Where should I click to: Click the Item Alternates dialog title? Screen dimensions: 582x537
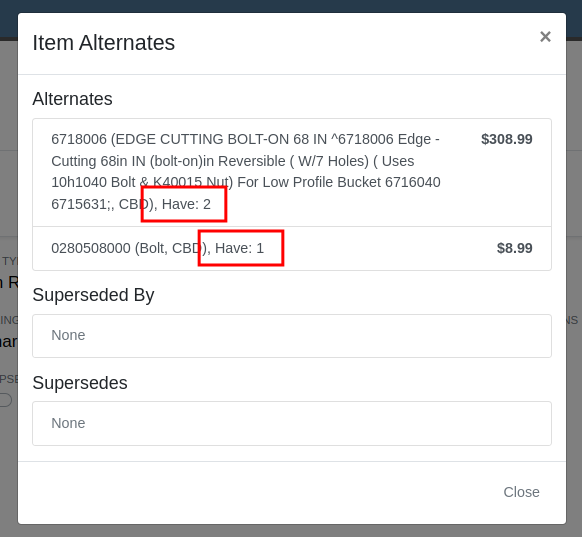[x=104, y=43]
